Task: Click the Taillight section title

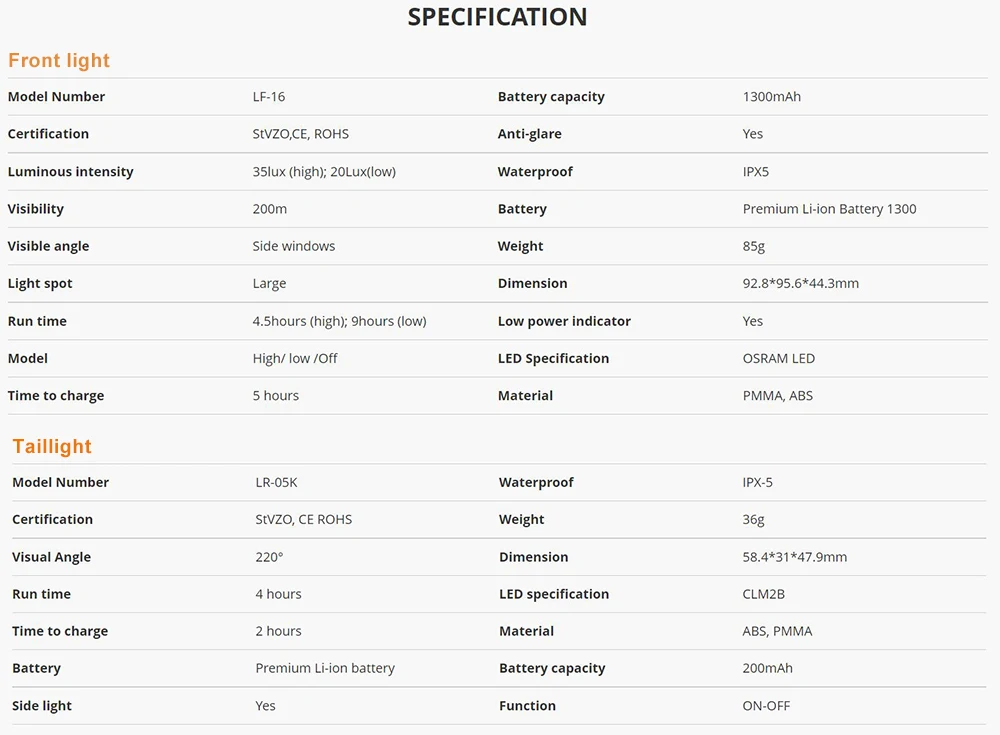Action: pos(52,446)
